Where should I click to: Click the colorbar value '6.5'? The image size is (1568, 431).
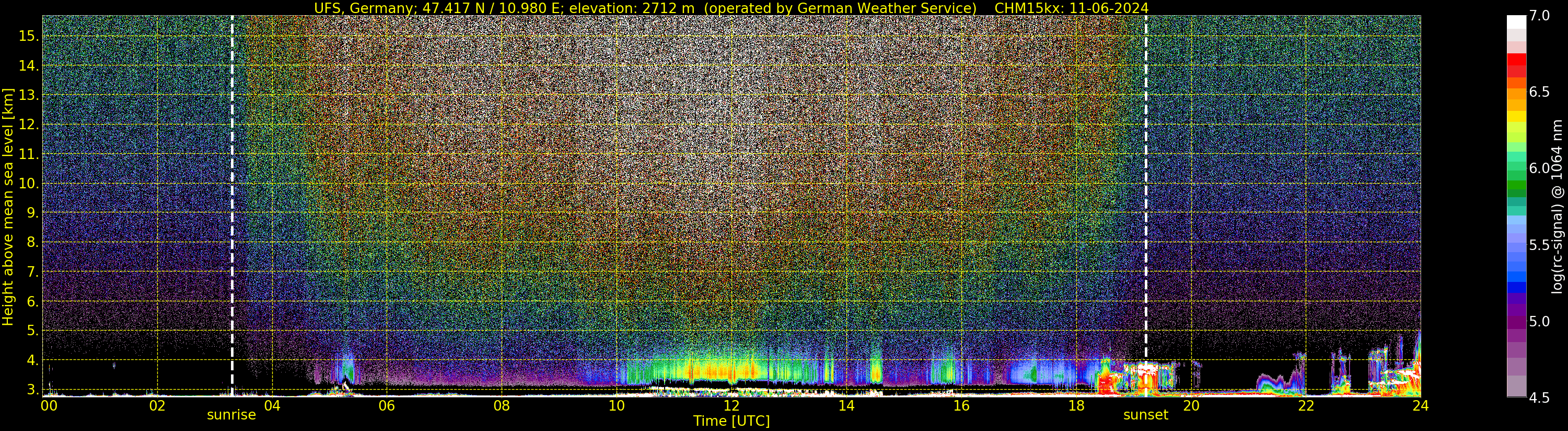pyautogui.click(x=1539, y=92)
